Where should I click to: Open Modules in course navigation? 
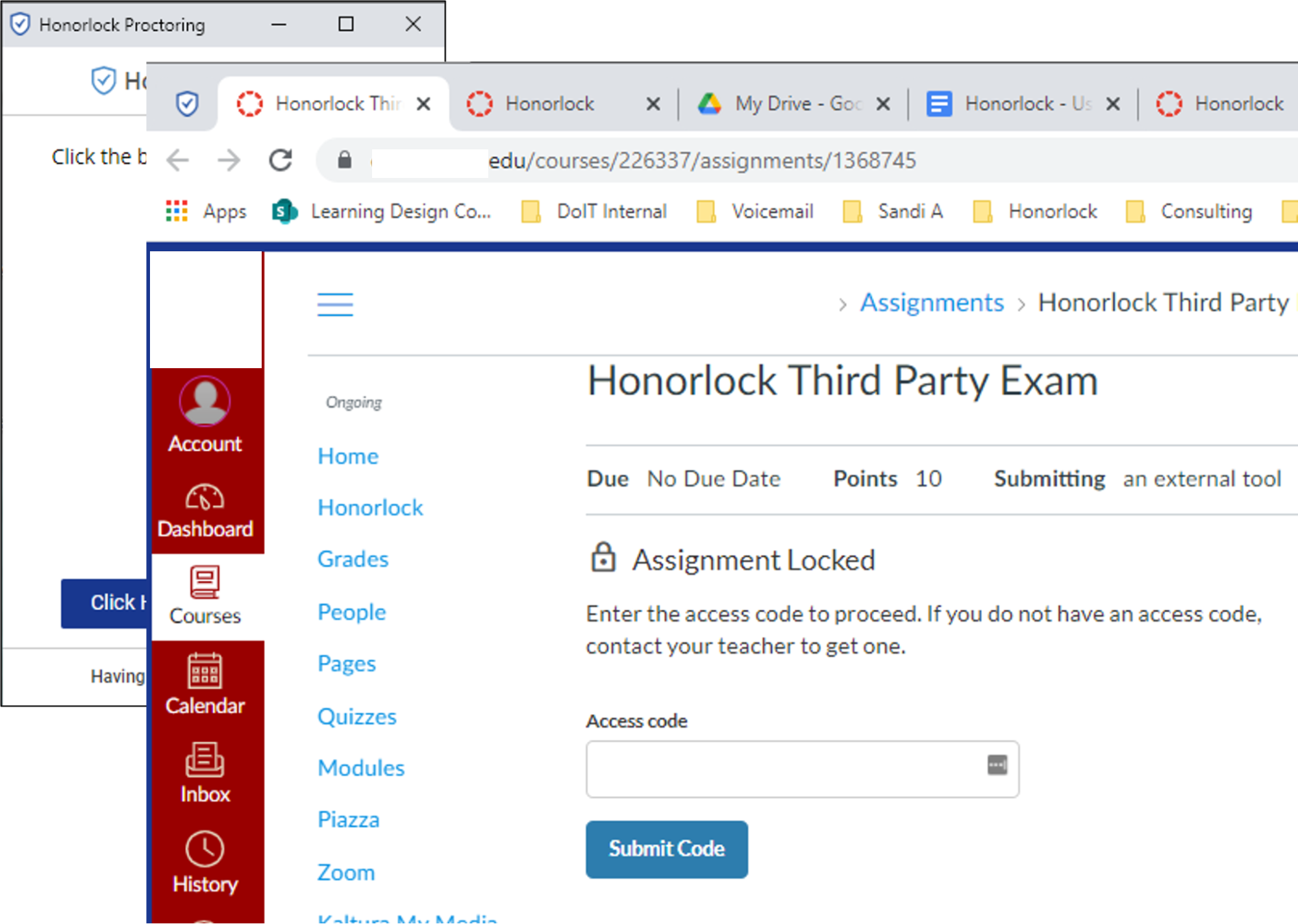361,768
